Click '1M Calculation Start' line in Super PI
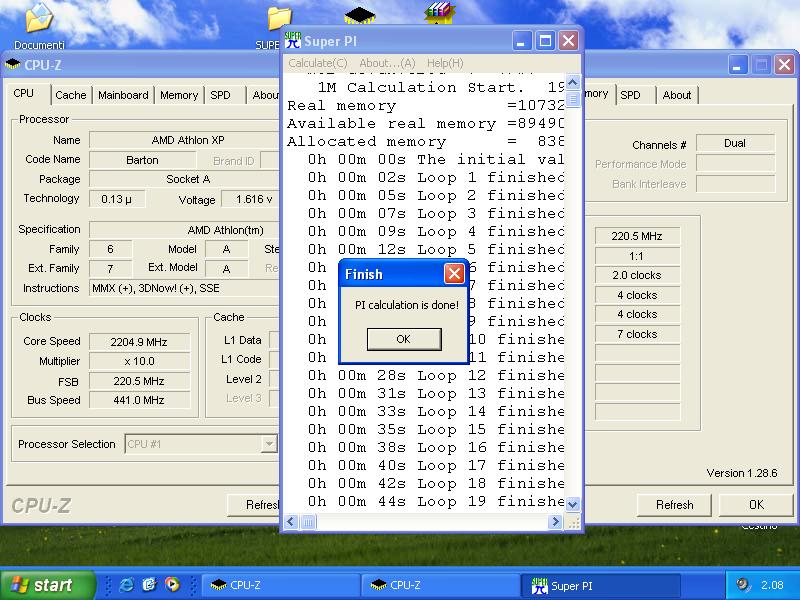800x600 pixels. point(440,88)
